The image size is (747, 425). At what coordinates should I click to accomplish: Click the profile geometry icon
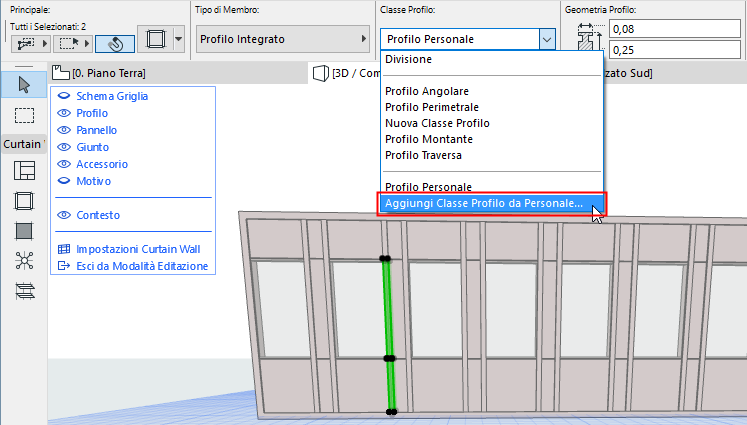point(587,39)
